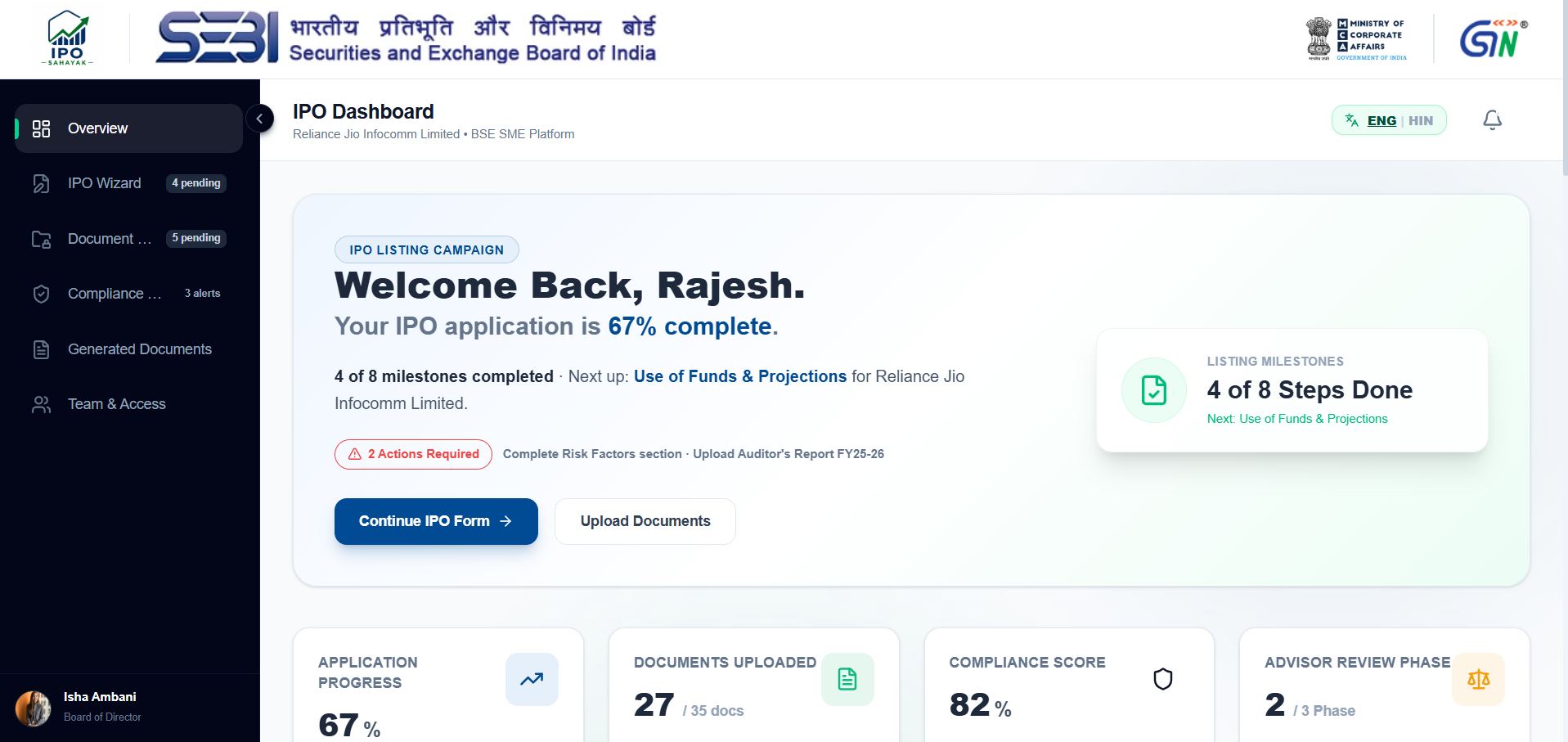Switch language to ENG
The image size is (1568, 742).
1382,120
